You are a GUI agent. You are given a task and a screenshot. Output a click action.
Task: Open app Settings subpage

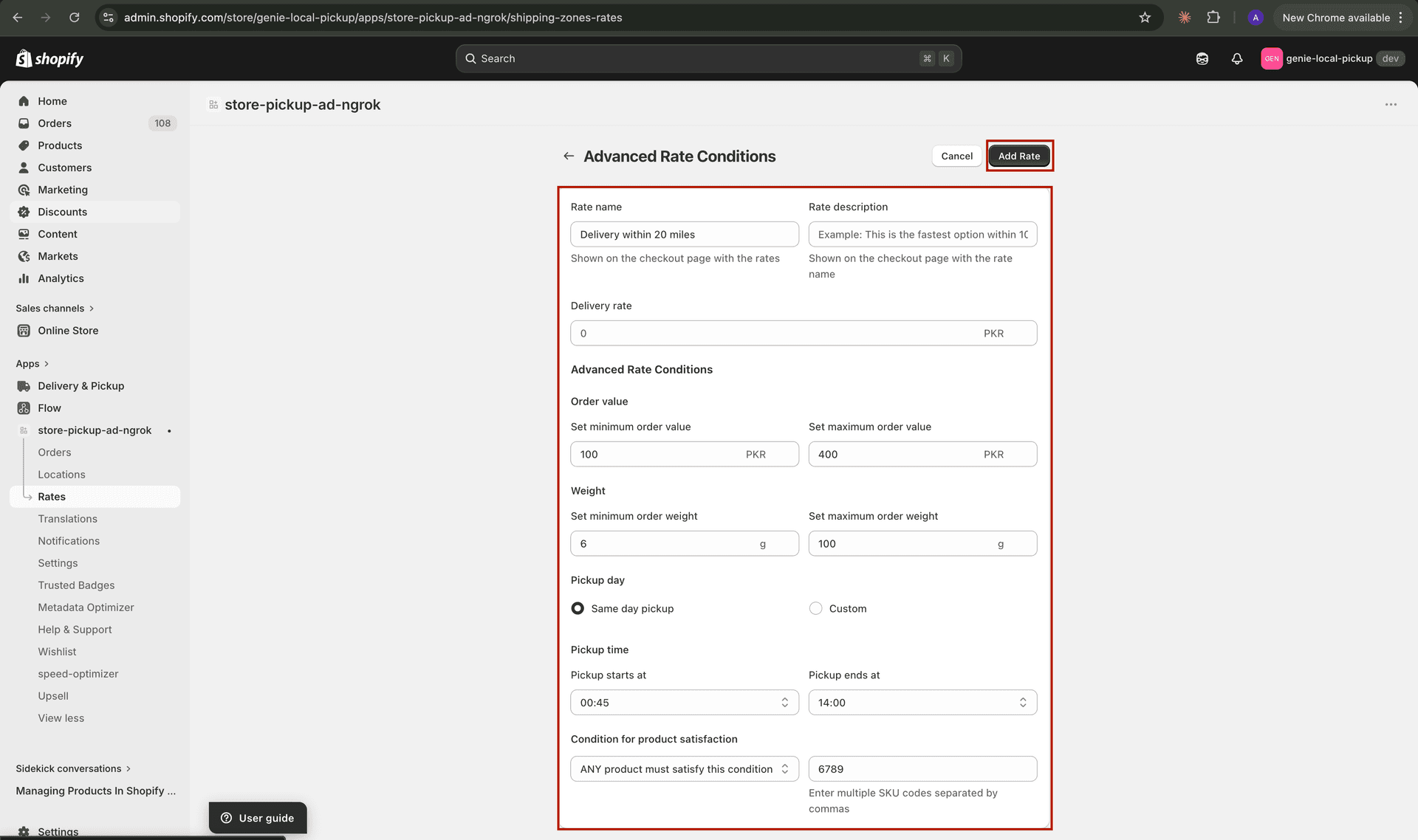[58, 563]
